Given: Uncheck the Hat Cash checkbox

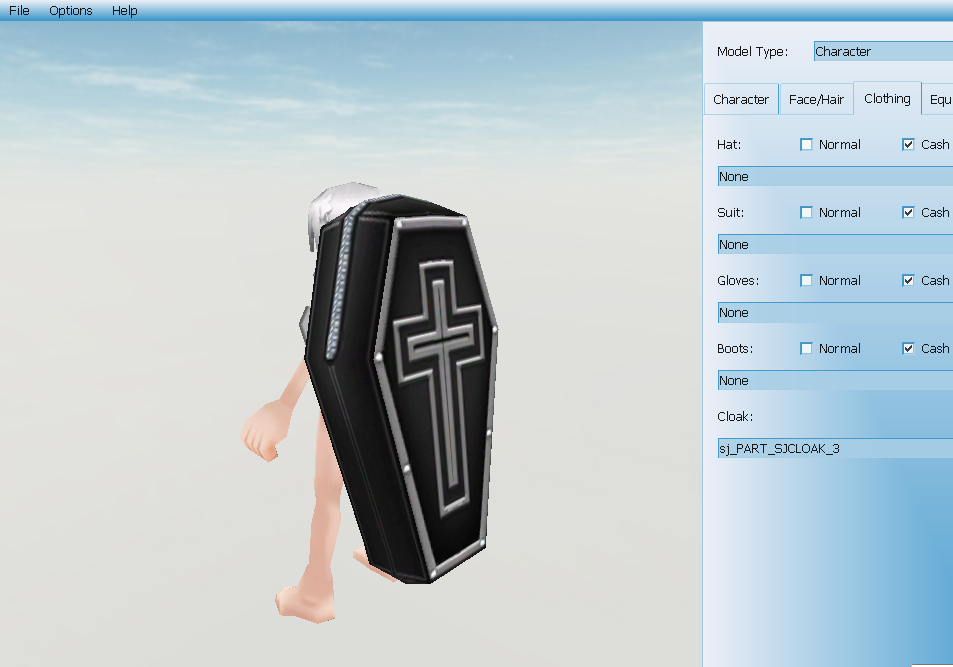Looking at the screenshot, I should click(x=909, y=145).
